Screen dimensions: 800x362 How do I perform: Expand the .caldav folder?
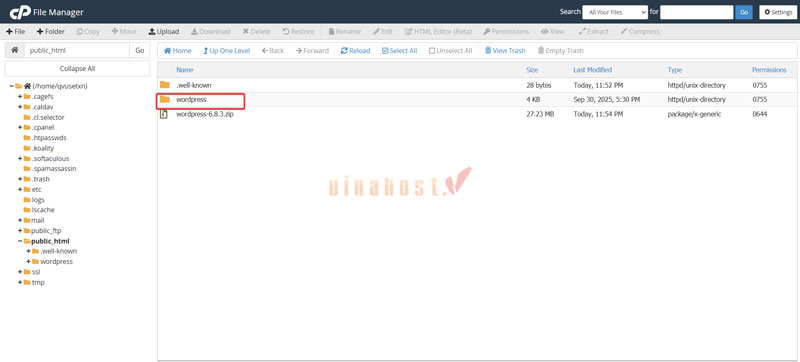click(20, 107)
